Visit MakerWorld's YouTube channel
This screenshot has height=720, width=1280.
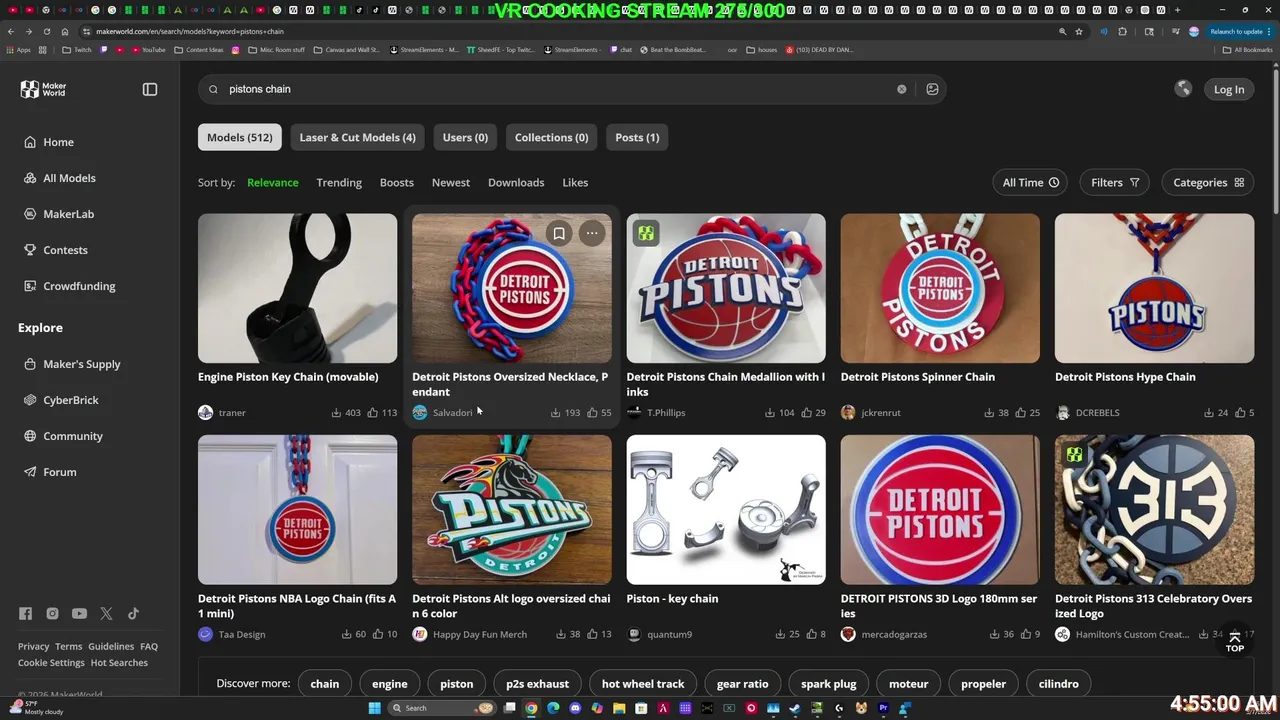tap(79, 614)
